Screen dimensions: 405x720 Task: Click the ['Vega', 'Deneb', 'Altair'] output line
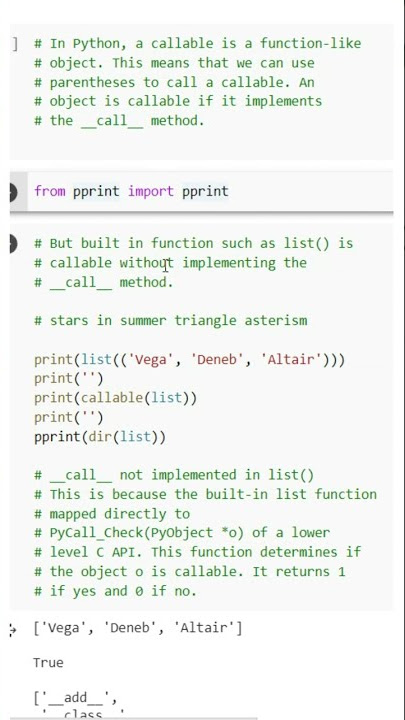(138, 628)
